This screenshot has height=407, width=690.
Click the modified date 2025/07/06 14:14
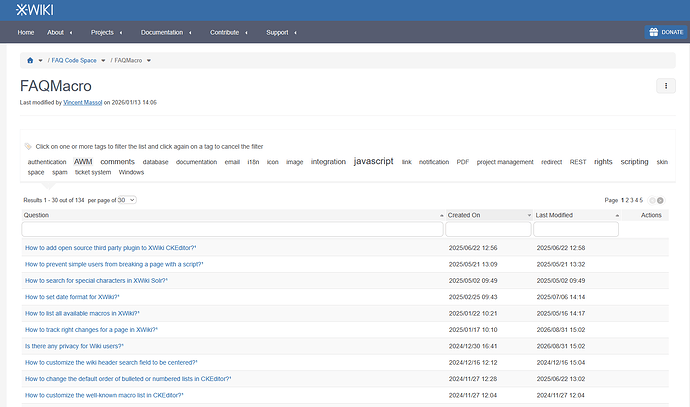(561, 297)
